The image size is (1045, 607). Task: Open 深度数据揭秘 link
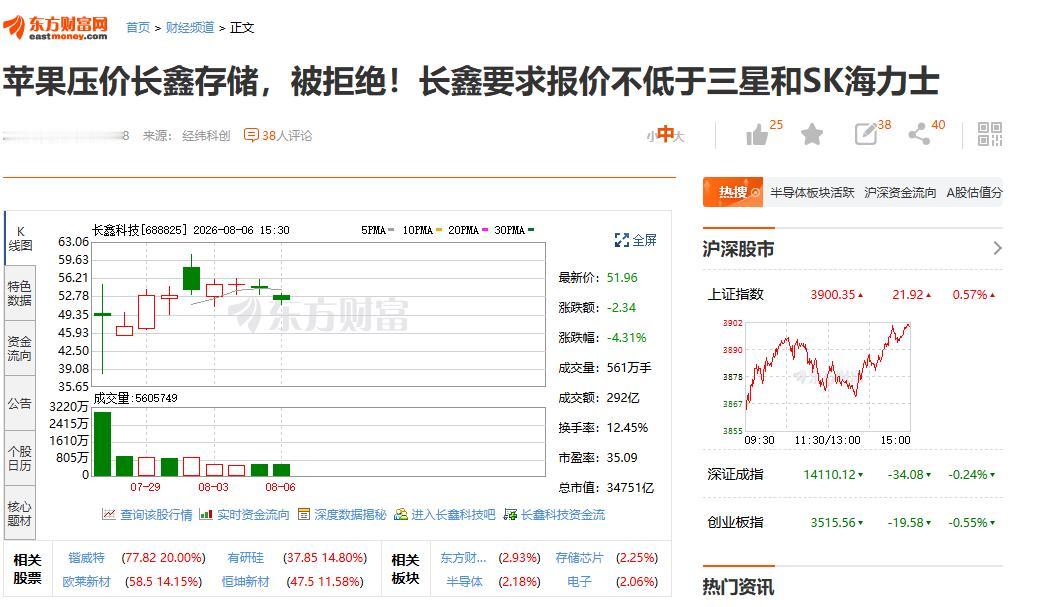350,514
